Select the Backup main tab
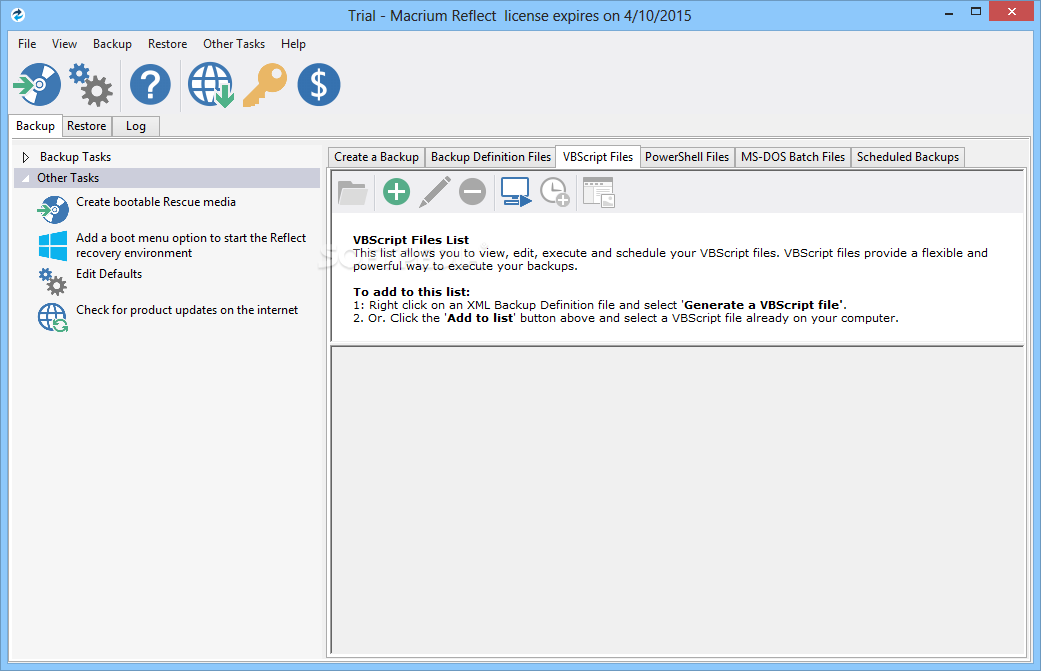Viewport: 1041px width, 671px height. point(35,125)
